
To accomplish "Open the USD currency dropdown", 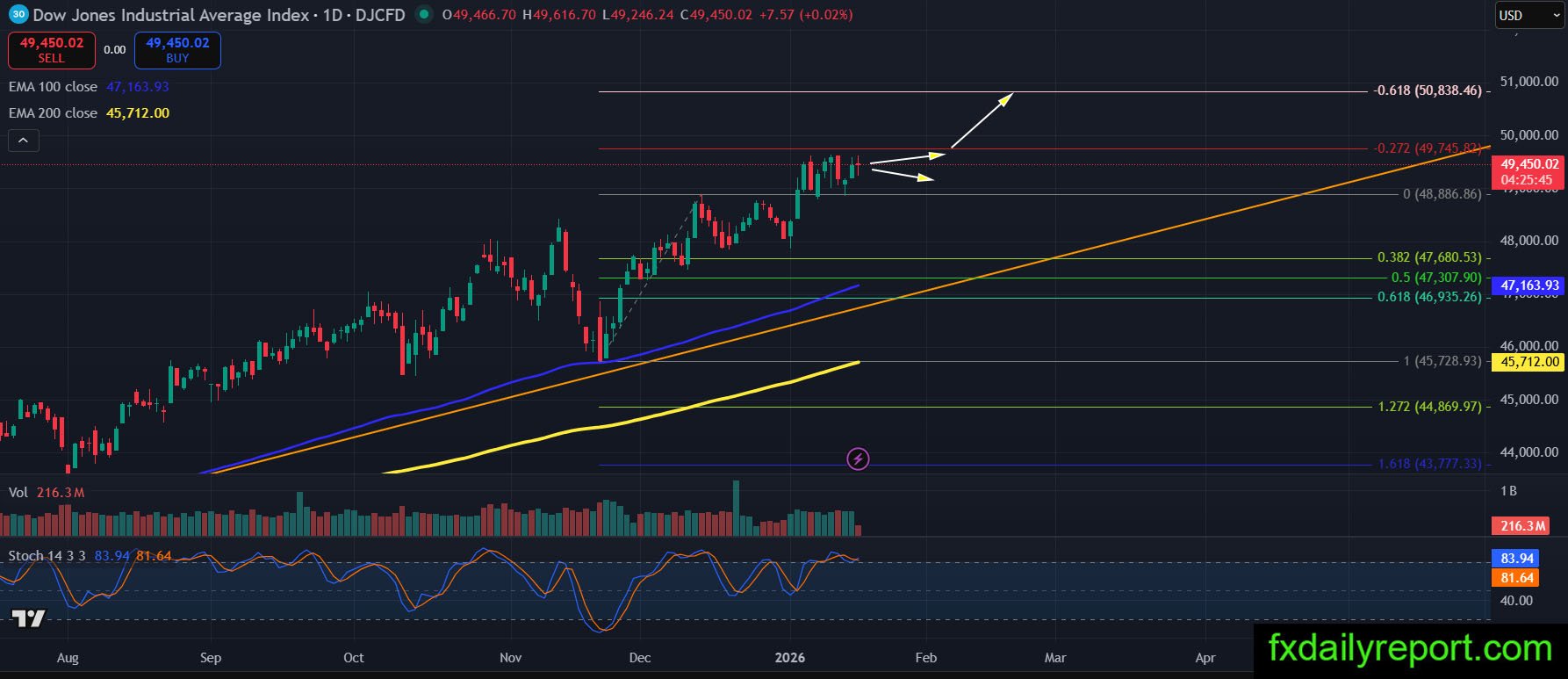I will pyautogui.click(x=1528, y=15).
